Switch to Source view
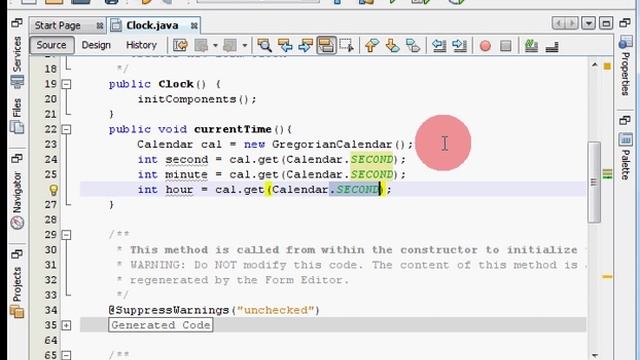 click(51, 45)
